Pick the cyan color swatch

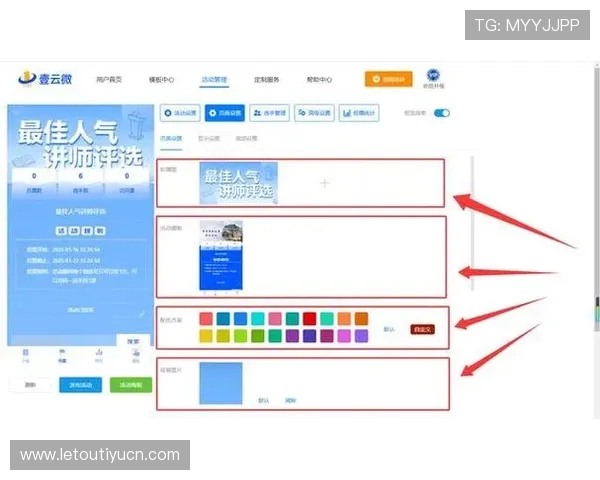258,318
